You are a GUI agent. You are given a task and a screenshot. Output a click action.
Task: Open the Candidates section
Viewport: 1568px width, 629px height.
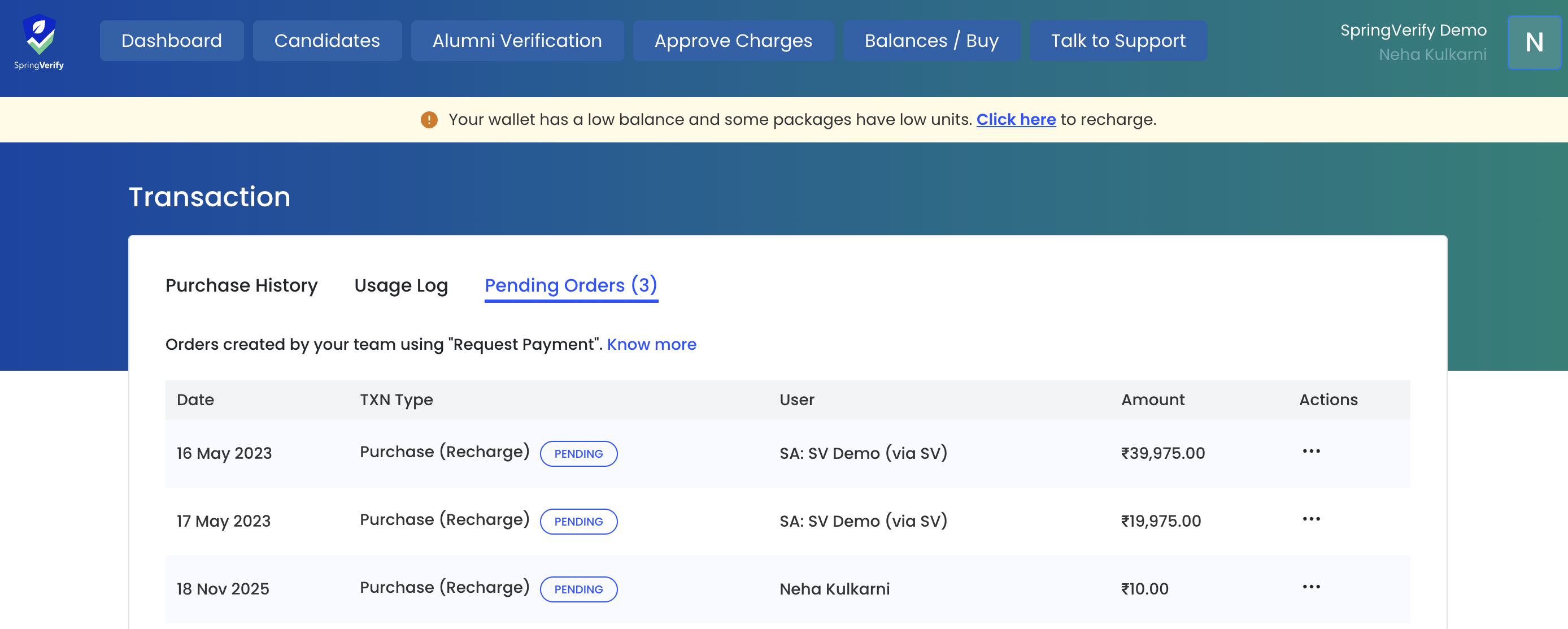point(327,41)
